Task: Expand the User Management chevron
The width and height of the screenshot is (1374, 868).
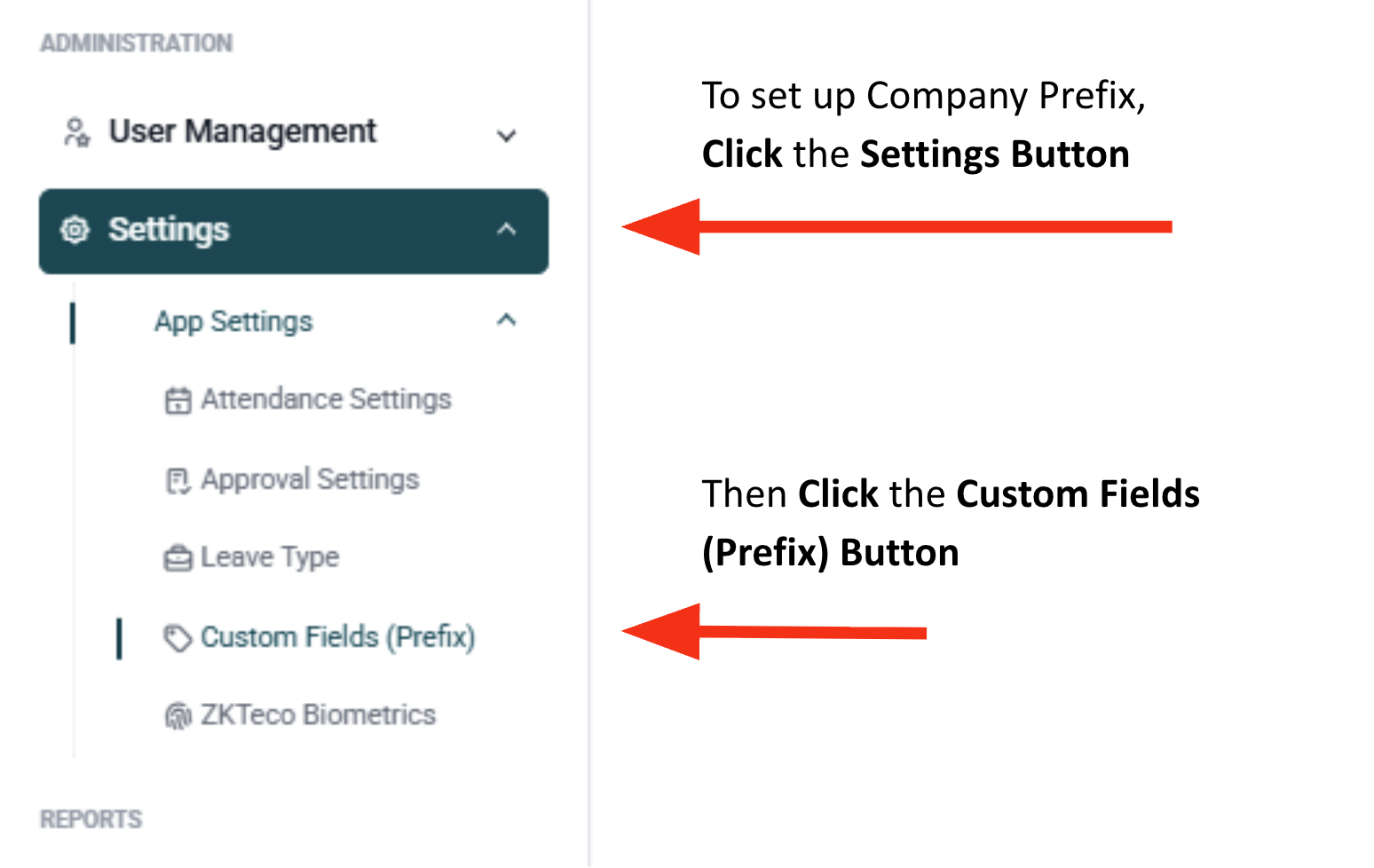Action: click(x=506, y=136)
